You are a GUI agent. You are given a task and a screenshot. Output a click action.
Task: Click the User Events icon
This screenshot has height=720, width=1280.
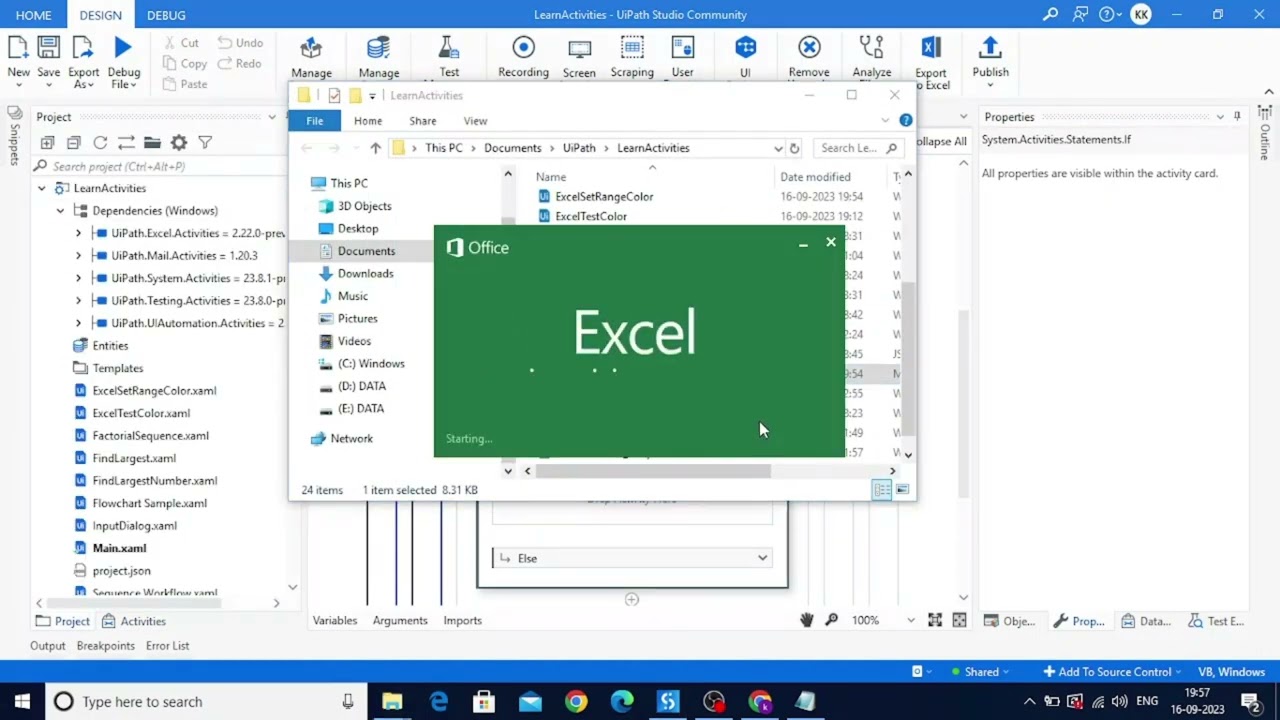683,47
